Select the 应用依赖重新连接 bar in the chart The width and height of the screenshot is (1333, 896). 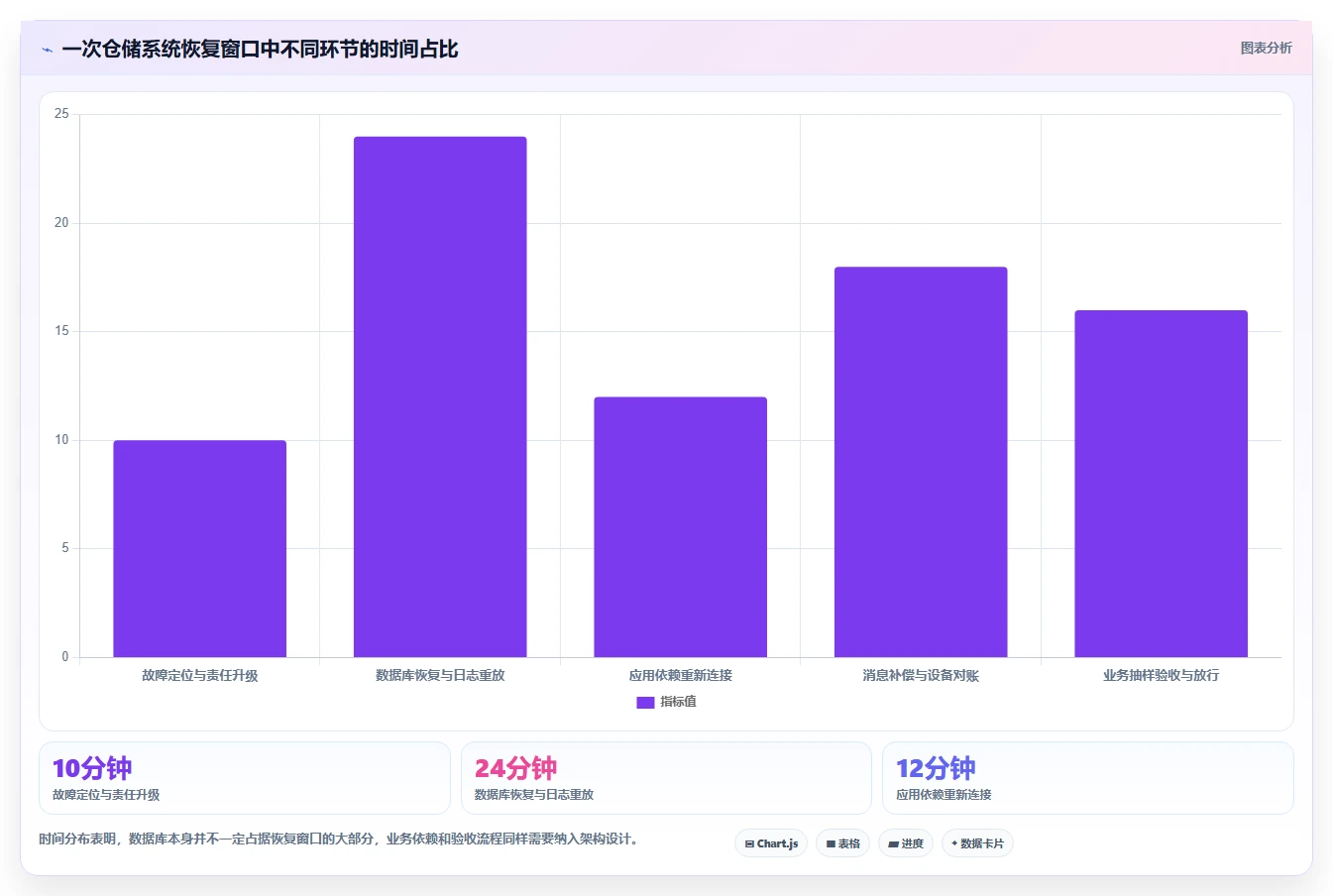(x=680, y=526)
